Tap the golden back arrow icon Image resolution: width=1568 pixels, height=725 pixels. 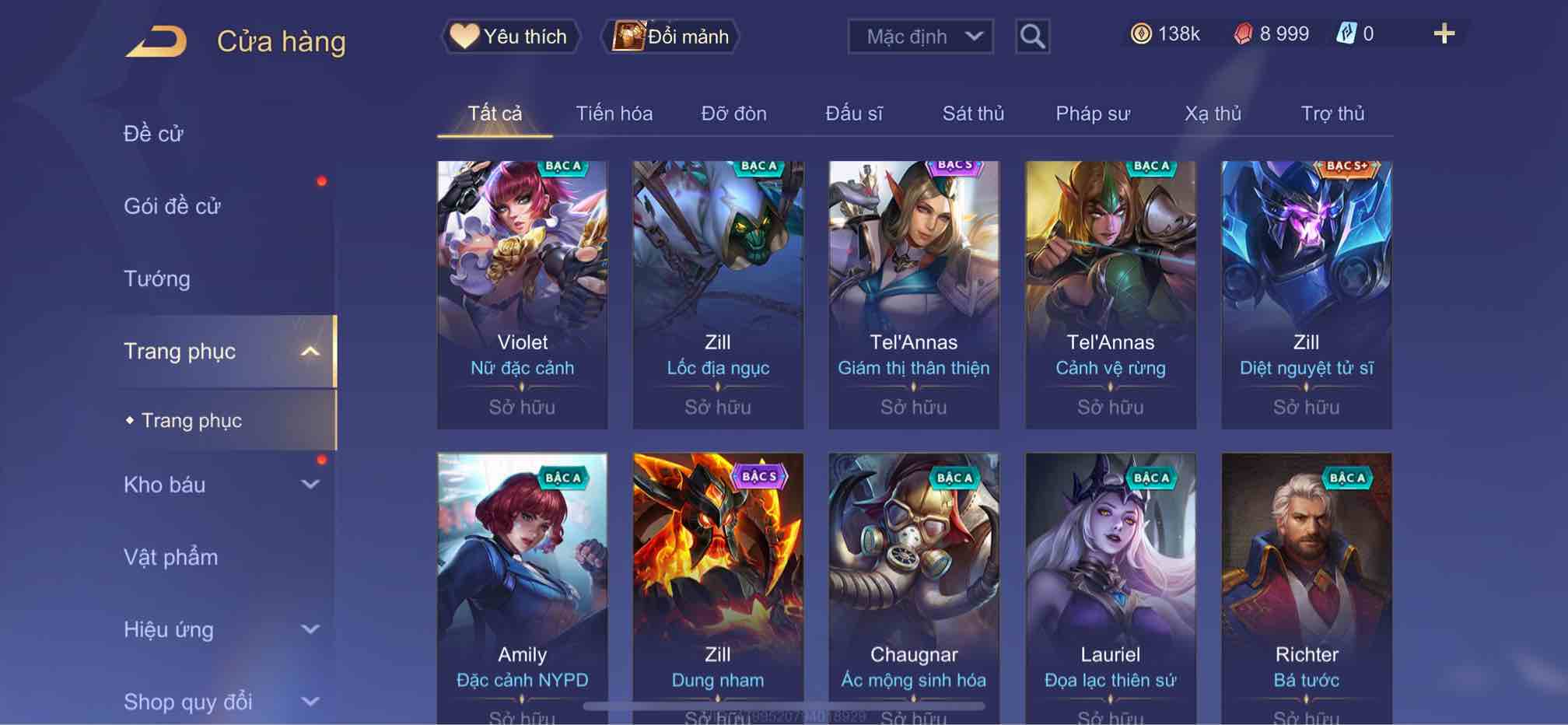click(156, 41)
